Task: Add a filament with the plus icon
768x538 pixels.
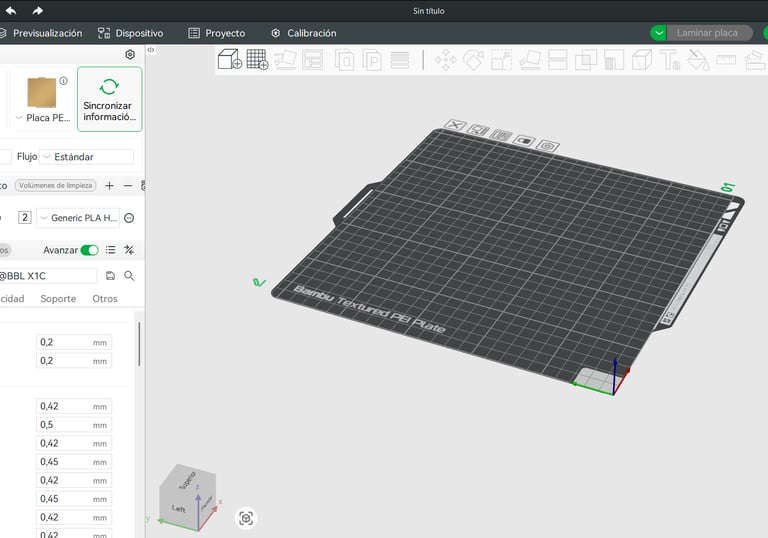Action: tap(109, 186)
